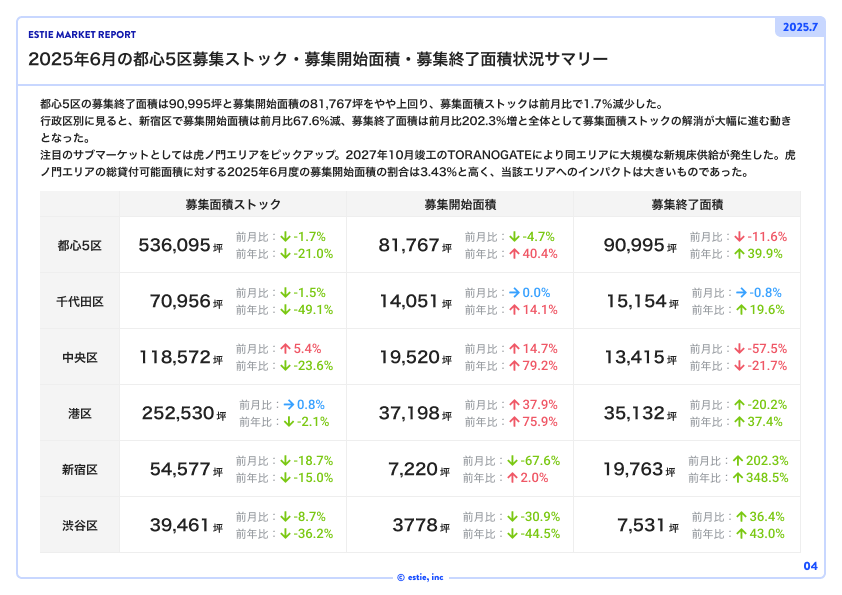
Task: Click the red up arrow next to 40.4%
Action: coord(514,254)
